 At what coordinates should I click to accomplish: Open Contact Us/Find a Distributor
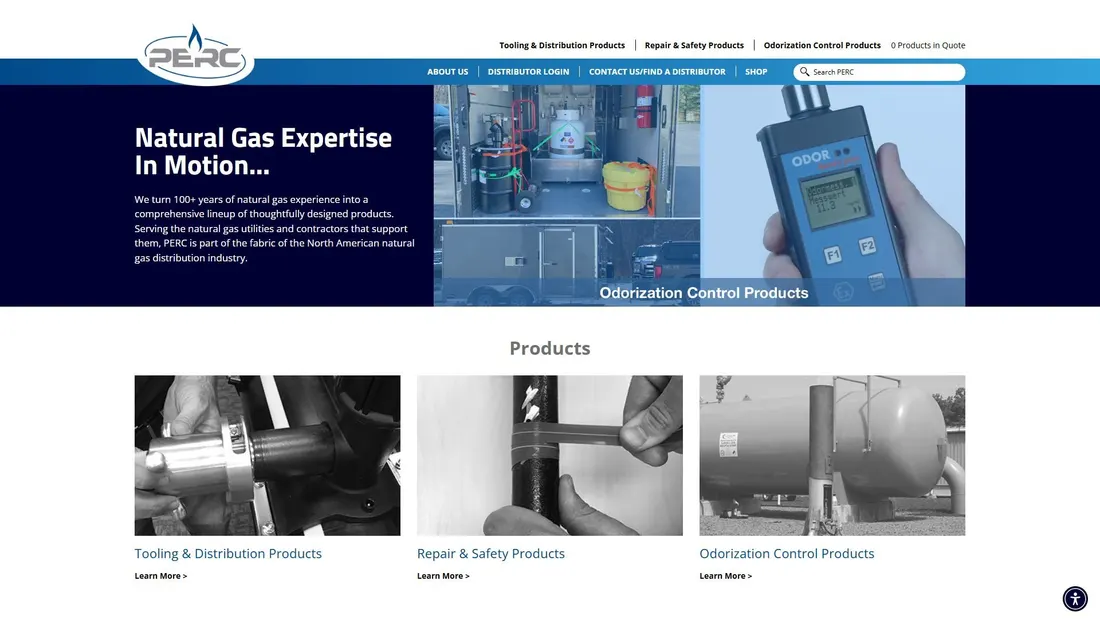[x=657, y=72]
